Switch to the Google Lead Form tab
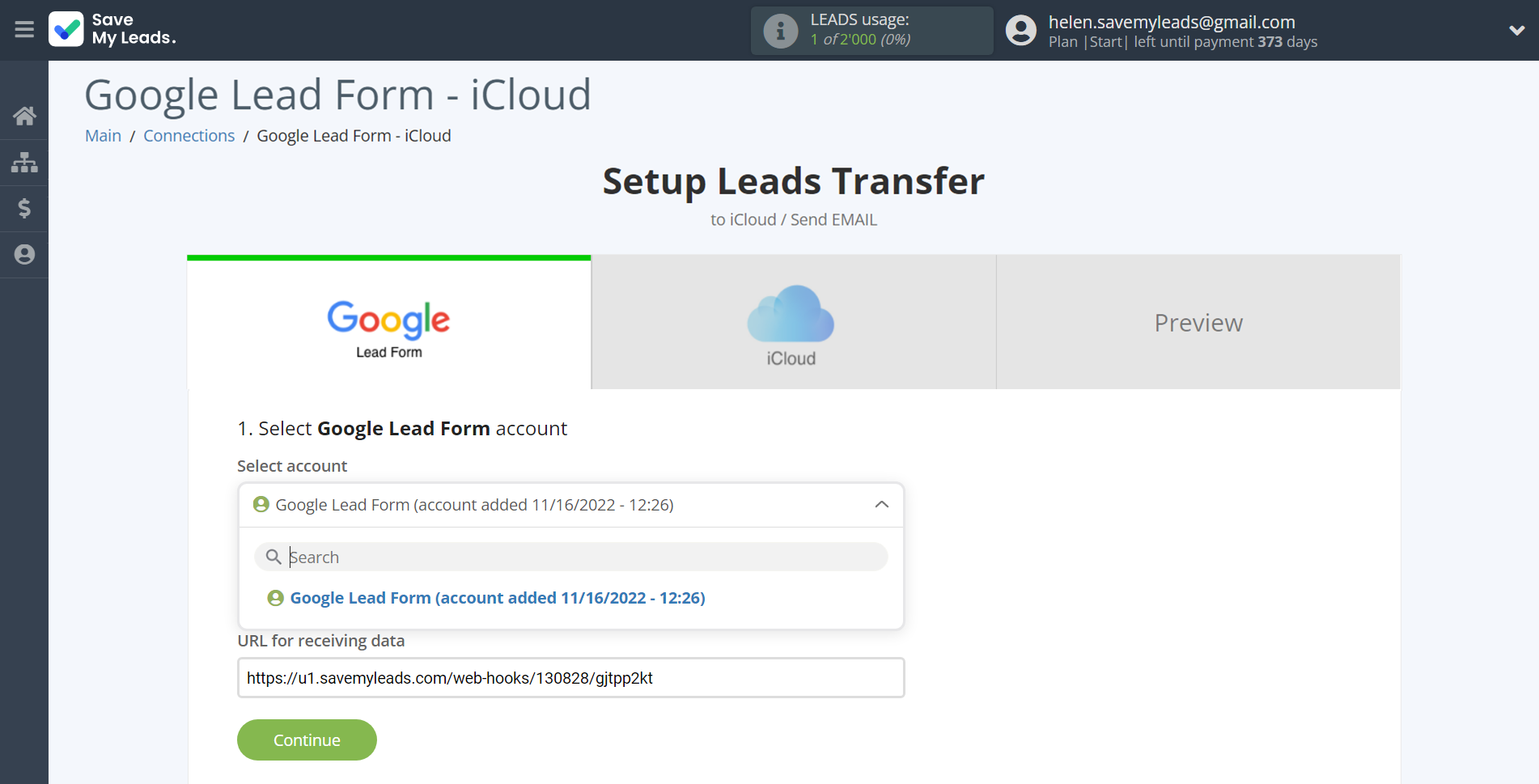This screenshot has height=784, width=1539. click(389, 324)
